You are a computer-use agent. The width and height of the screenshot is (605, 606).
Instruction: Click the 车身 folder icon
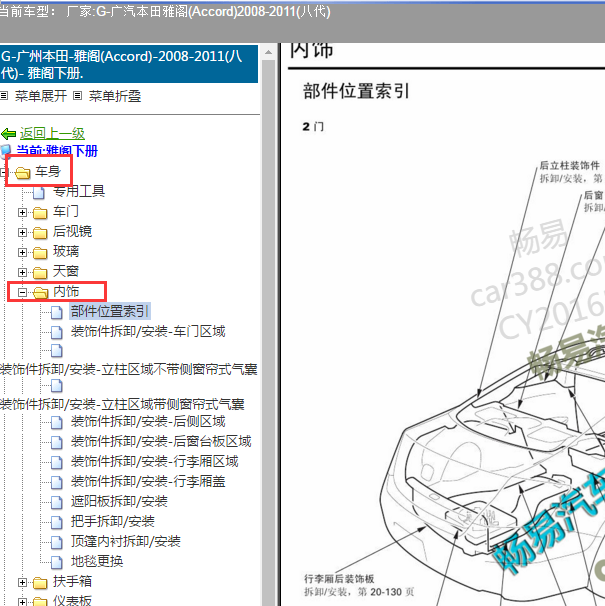(22, 173)
